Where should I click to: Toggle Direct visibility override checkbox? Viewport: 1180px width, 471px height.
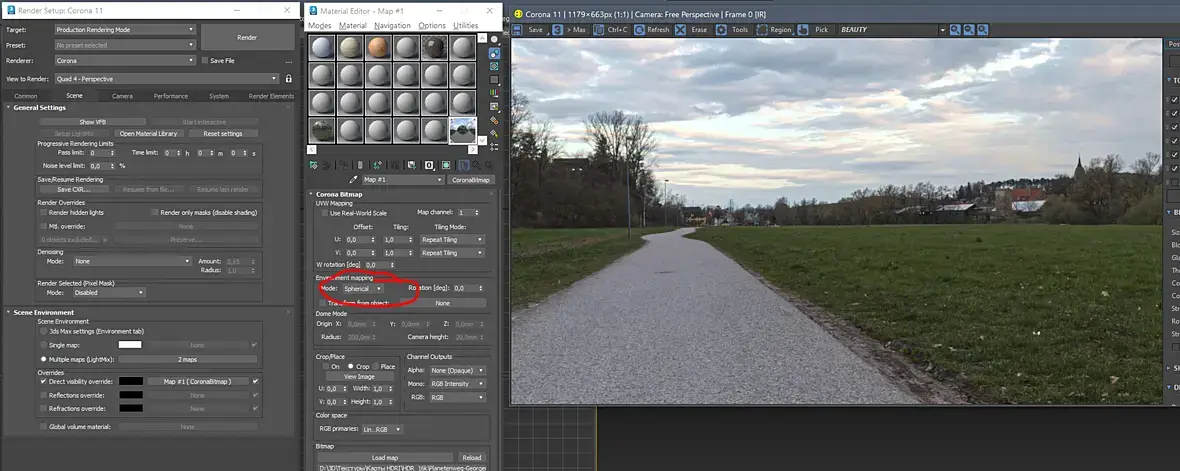pyautogui.click(x=43, y=381)
